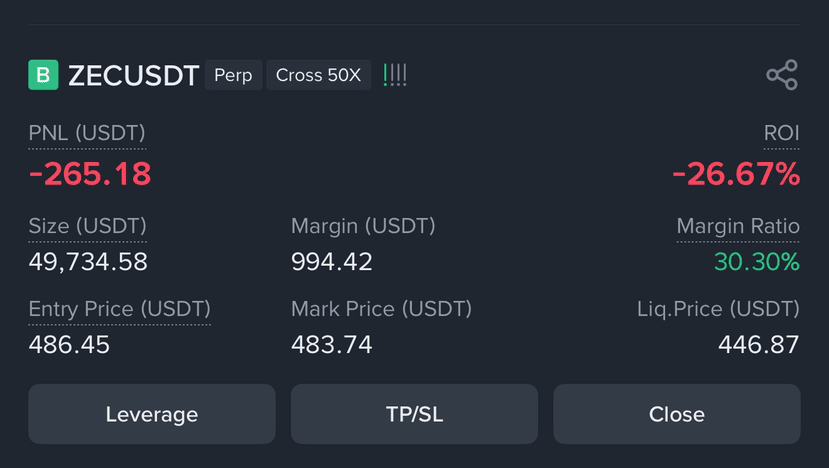Tap the Margin Ratio label
The image size is (829, 468).
pyautogui.click(x=738, y=226)
